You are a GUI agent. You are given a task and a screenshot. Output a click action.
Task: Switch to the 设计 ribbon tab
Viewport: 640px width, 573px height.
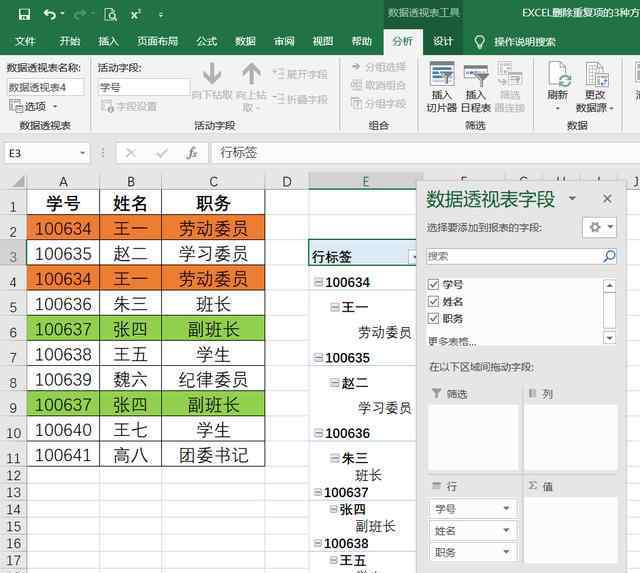(443, 41)
